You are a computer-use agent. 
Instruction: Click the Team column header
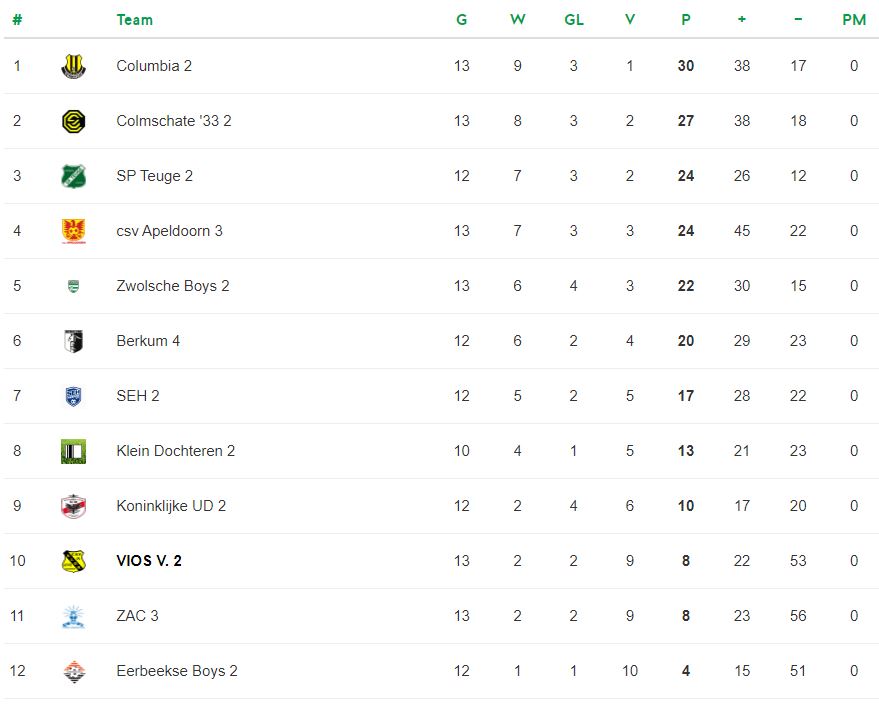[135, 20]
